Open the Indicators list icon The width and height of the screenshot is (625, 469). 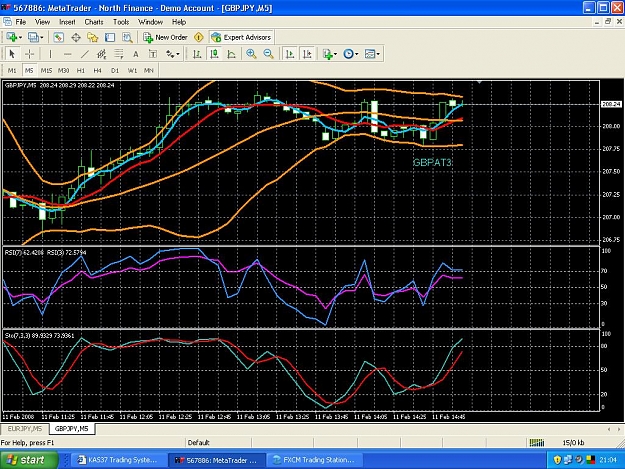[x=328, y=54]
